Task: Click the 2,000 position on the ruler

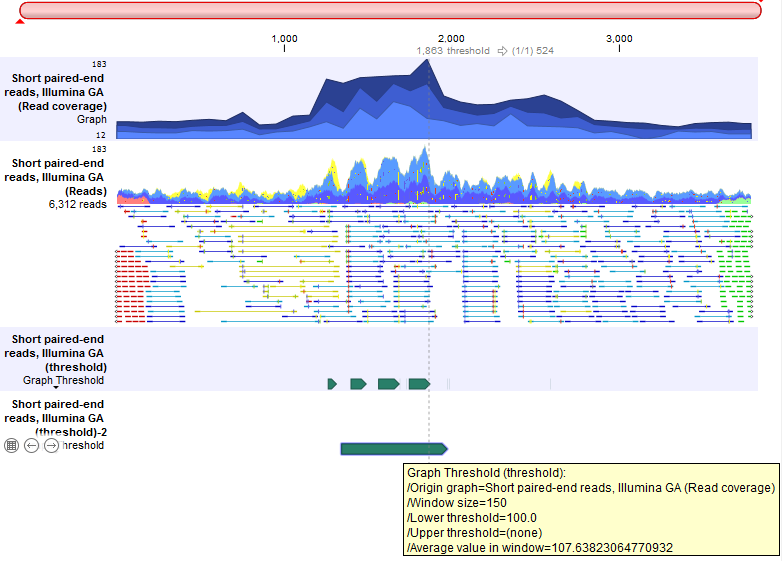Action: click(452, 39)
